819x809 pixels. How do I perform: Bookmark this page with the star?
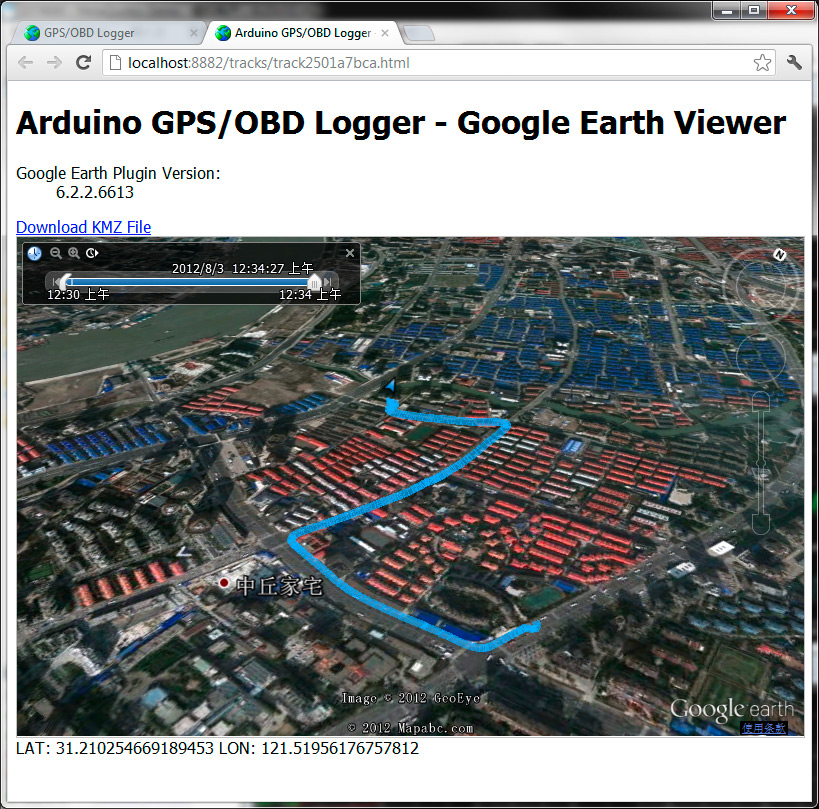pyautogui.click(x=763, y=63)
